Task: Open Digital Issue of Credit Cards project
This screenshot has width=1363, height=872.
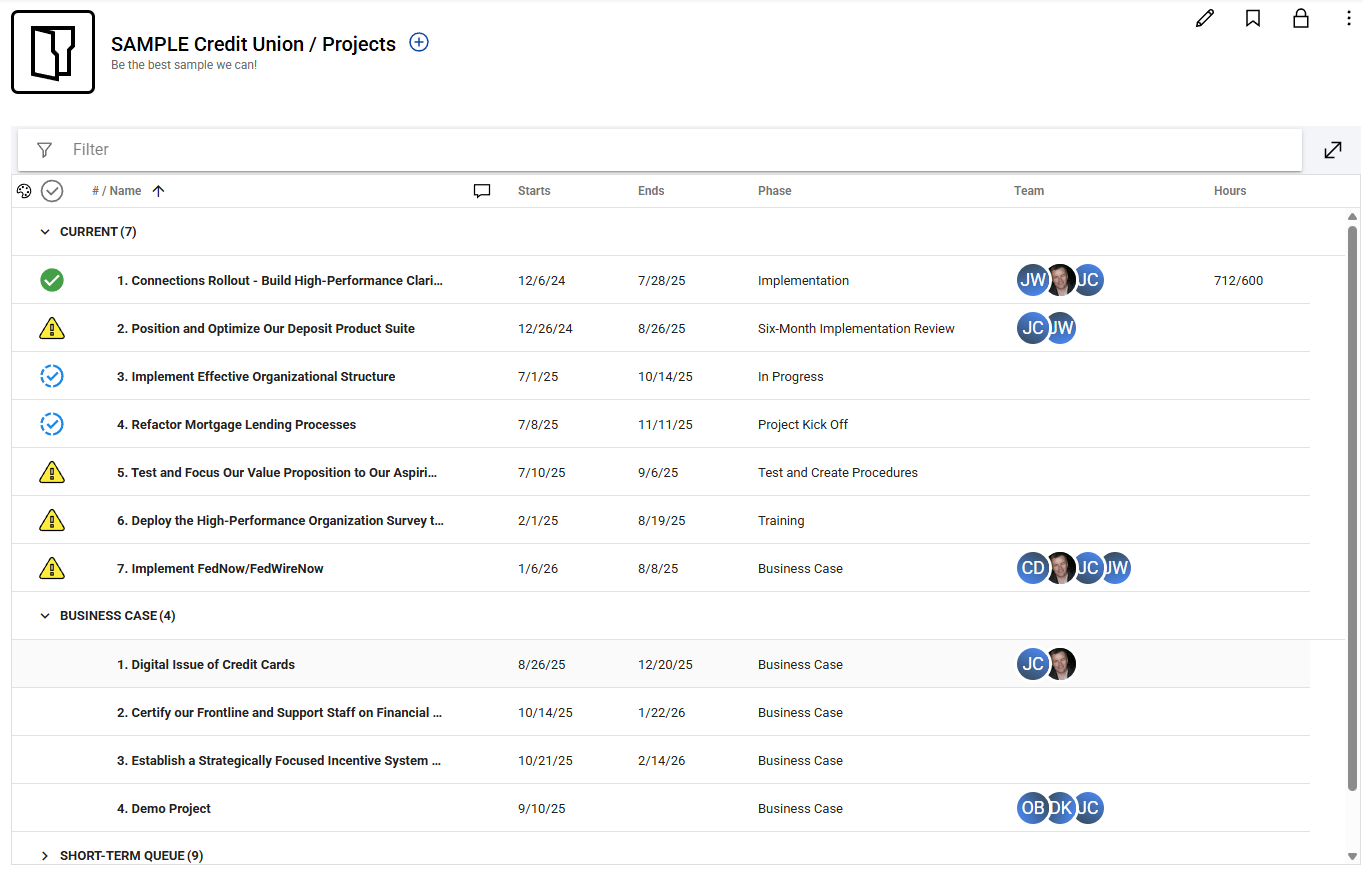Action: coord(206,665)
